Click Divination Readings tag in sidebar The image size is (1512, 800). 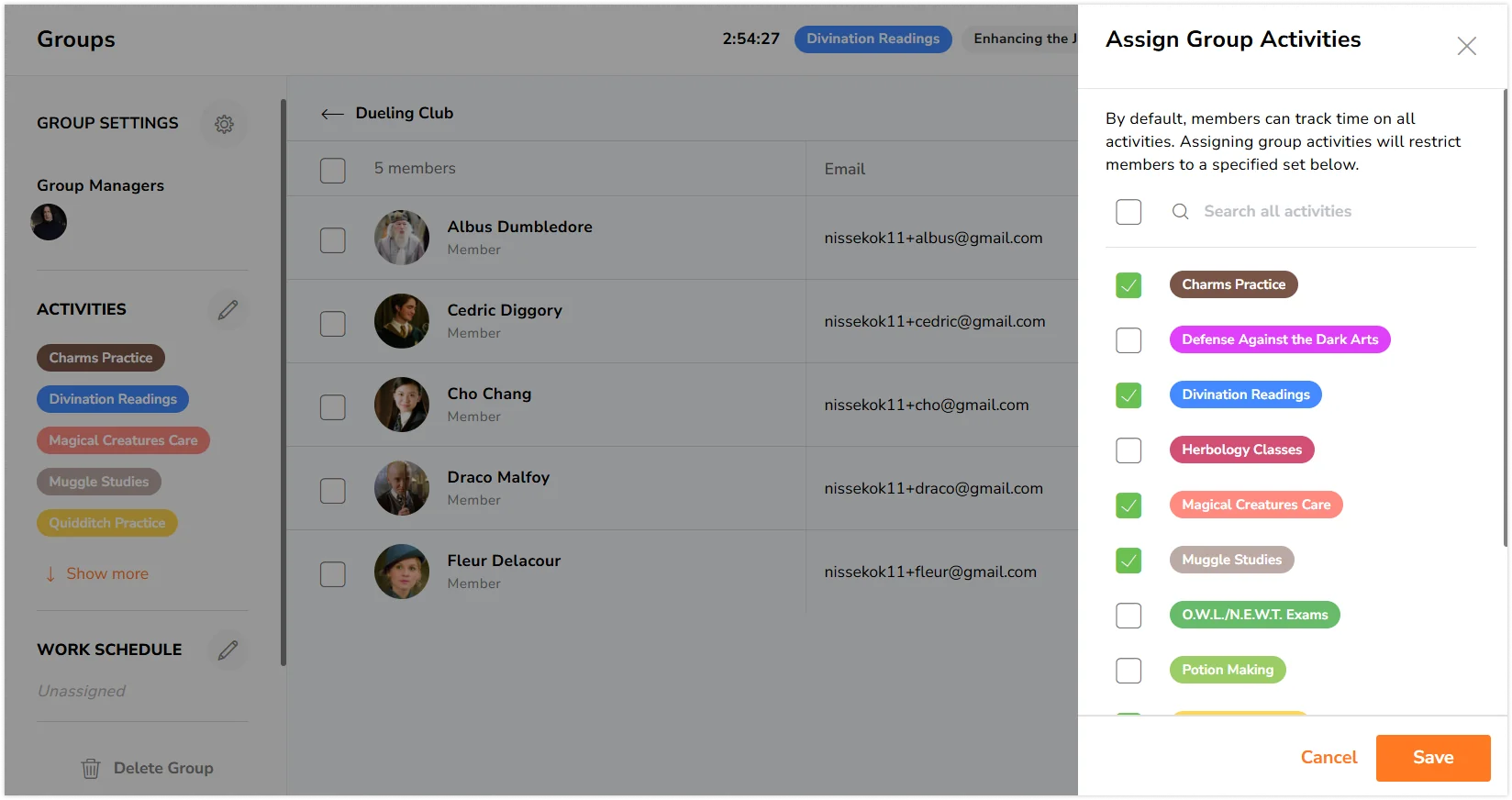click(x=113, y=399)
